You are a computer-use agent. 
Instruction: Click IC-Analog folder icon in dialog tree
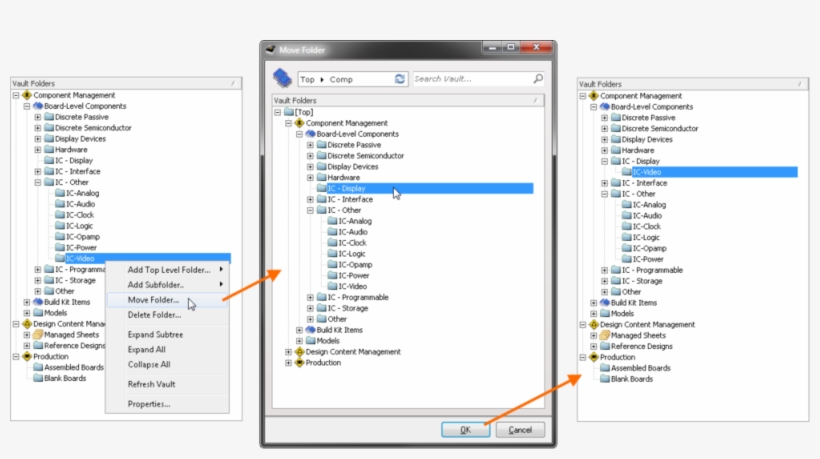332,221
